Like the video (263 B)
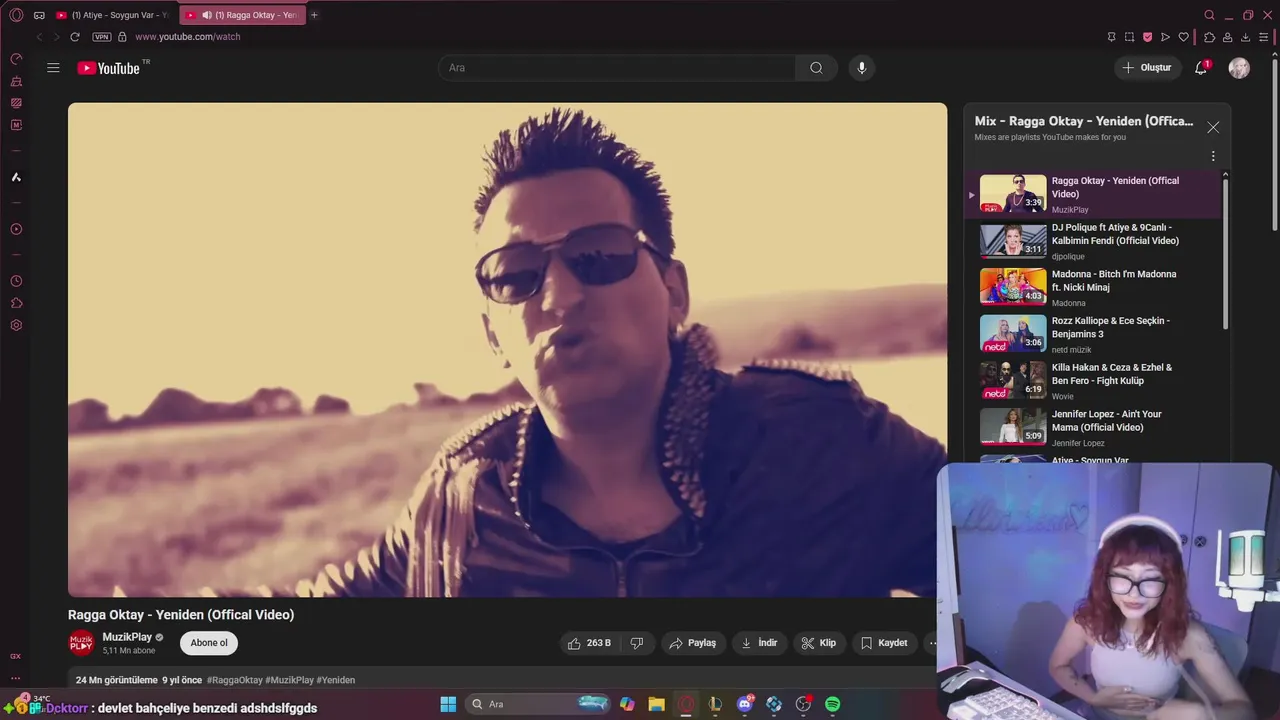The width and height of the screenshot is (1280, 720). click(589, 643)
